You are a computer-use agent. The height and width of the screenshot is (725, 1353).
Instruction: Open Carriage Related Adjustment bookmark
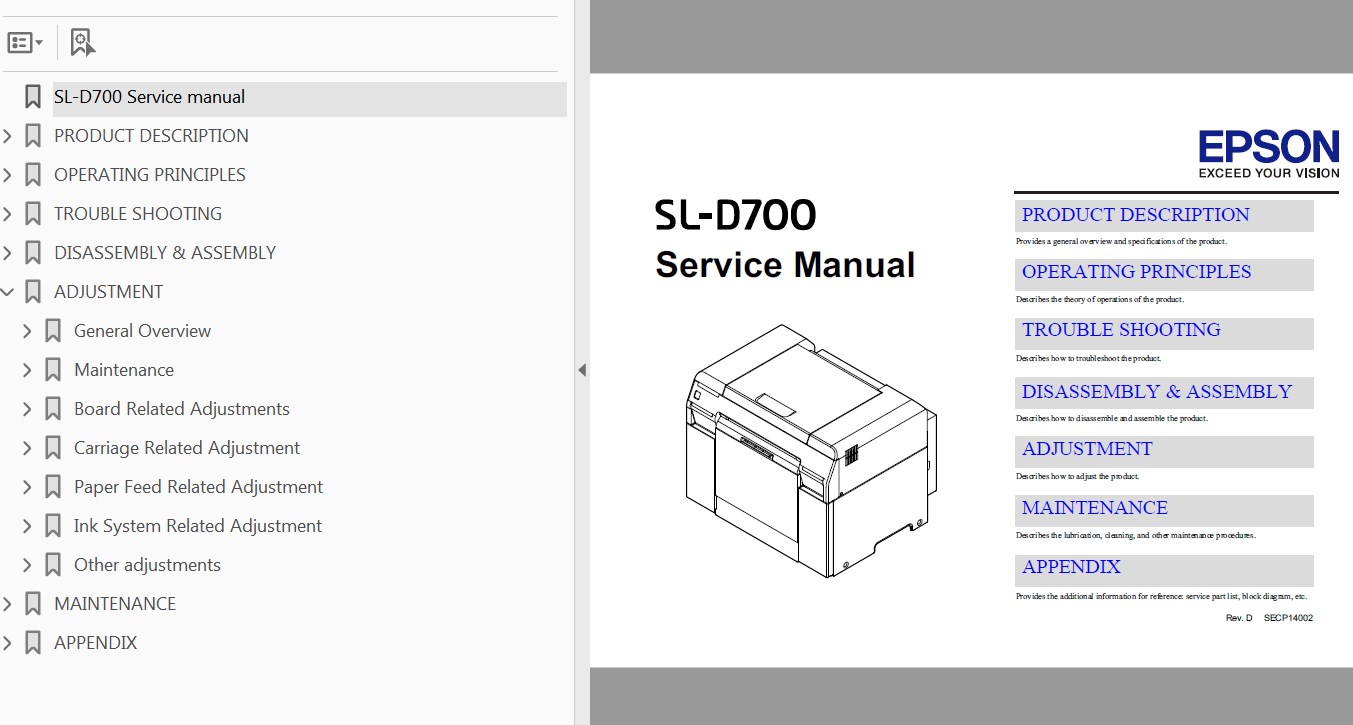pyautogui.click(x=187, y=448)
